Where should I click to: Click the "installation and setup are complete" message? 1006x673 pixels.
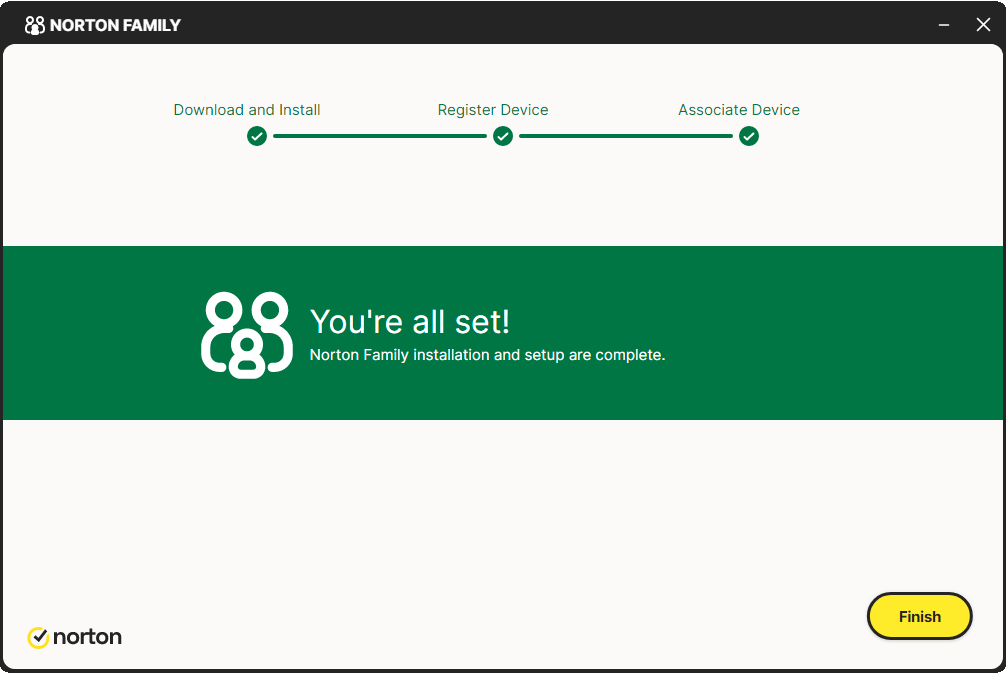(x=488, y=355)
